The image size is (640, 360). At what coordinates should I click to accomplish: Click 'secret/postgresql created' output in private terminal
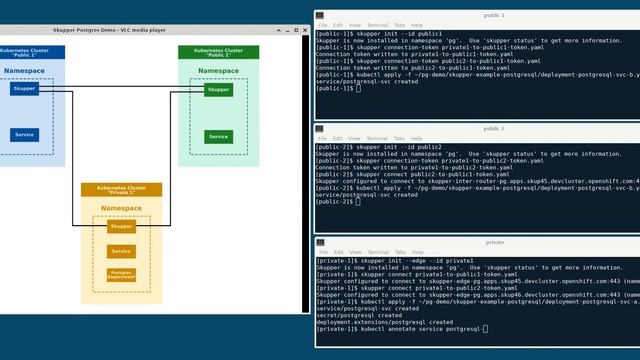(x=359, y=316)
